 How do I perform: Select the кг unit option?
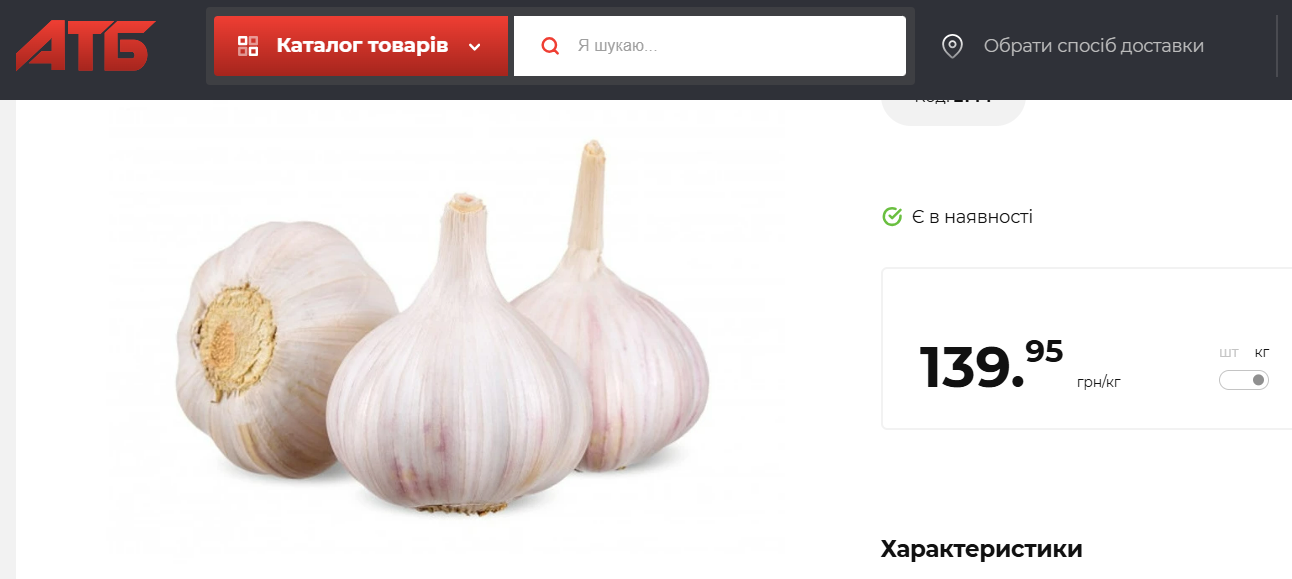tap(1262, 352)
